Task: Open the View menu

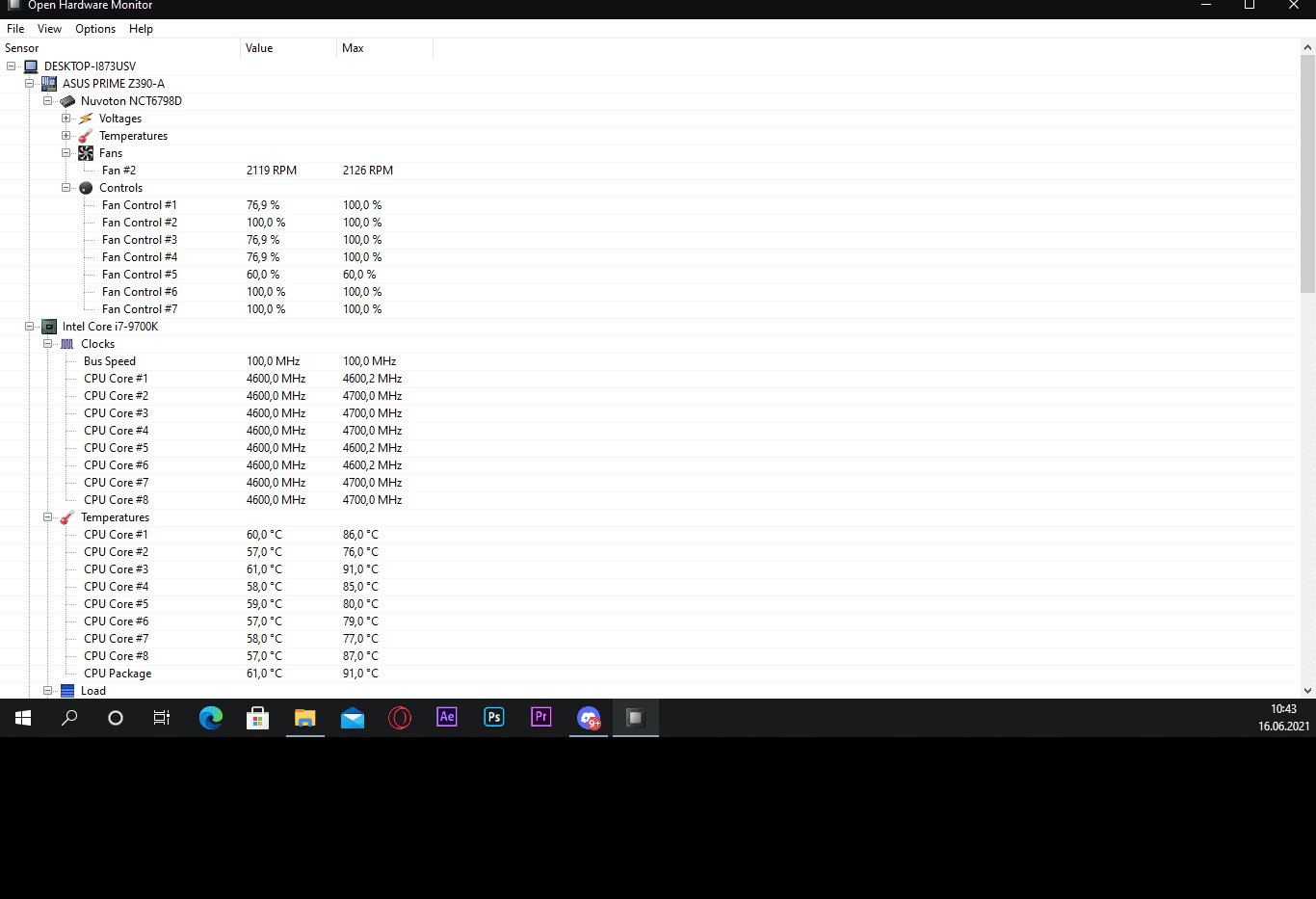Action: click(49, 29)
